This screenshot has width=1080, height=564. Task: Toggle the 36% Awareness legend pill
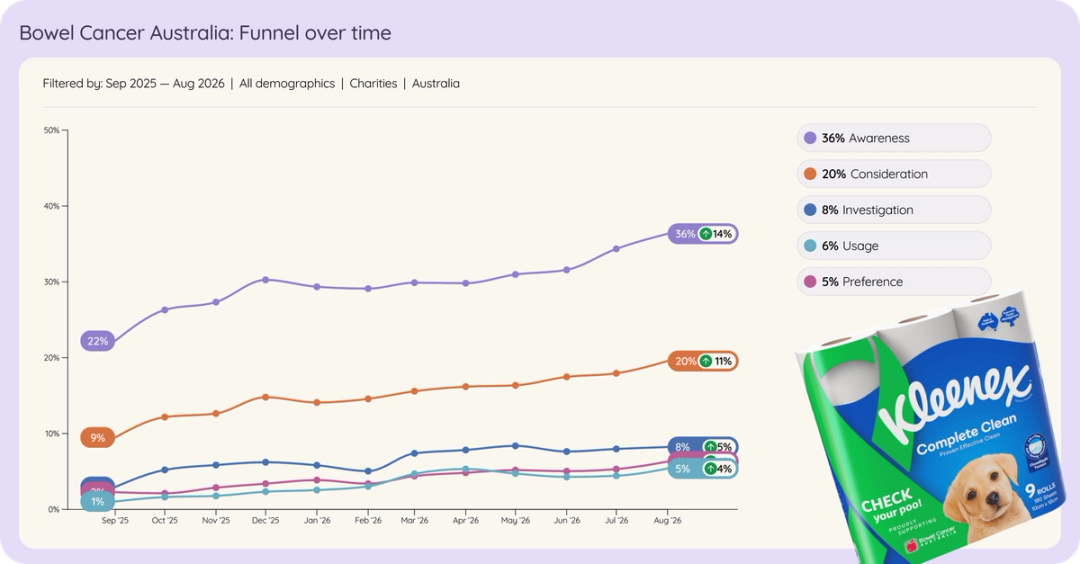[893, 138]
